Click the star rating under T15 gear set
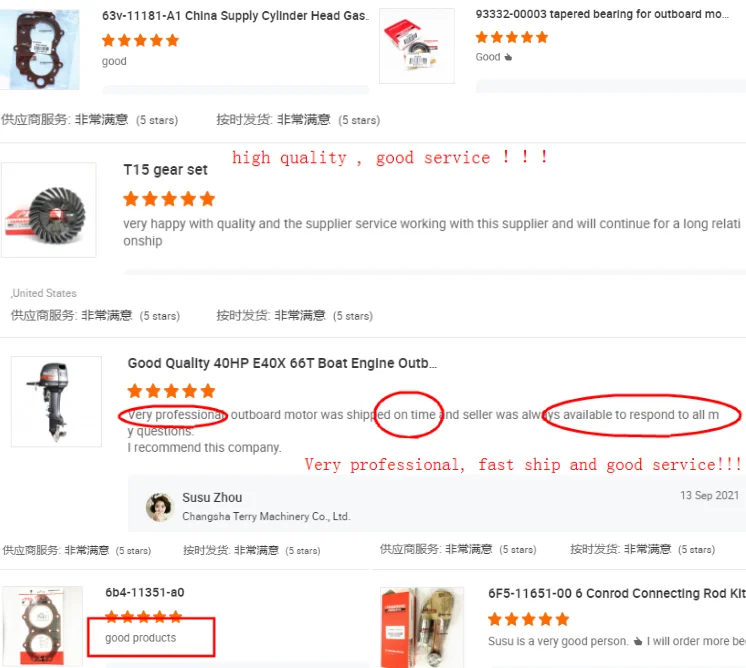 169,199
